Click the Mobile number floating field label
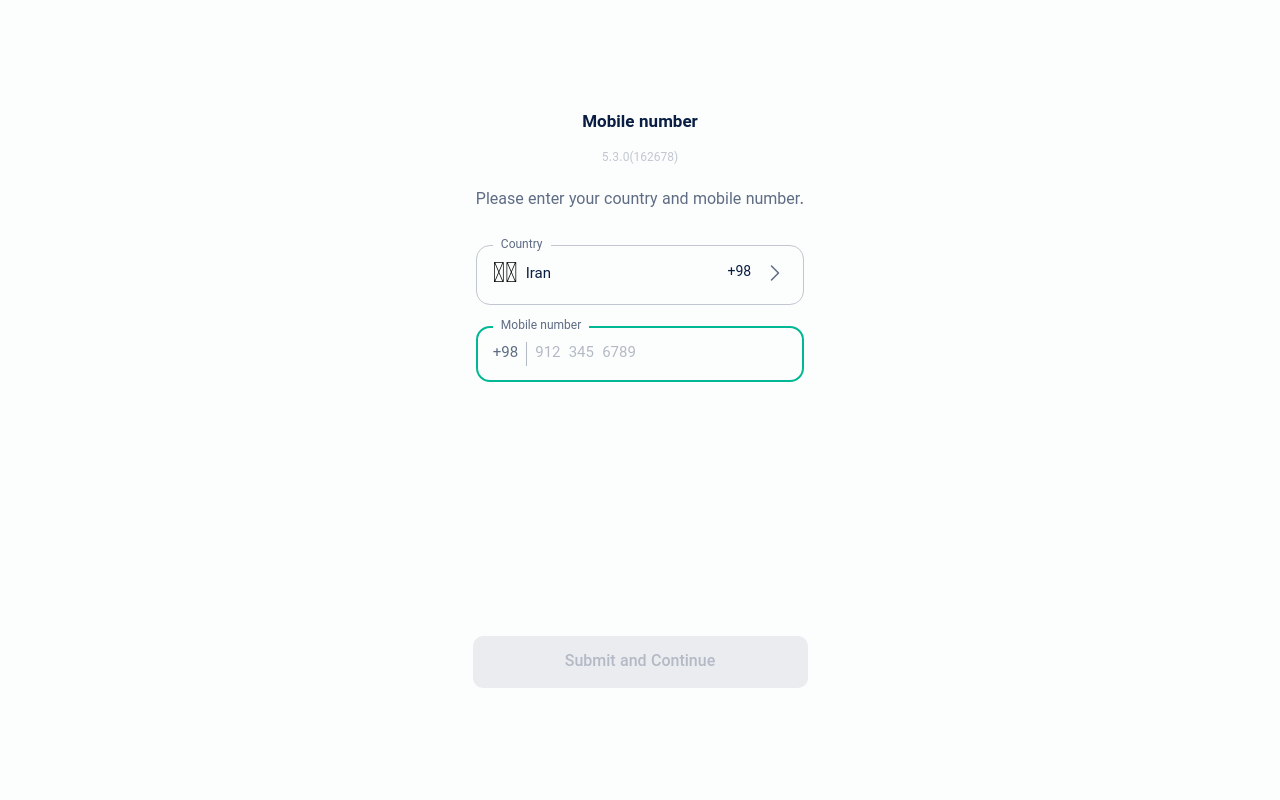 point(541,325)
